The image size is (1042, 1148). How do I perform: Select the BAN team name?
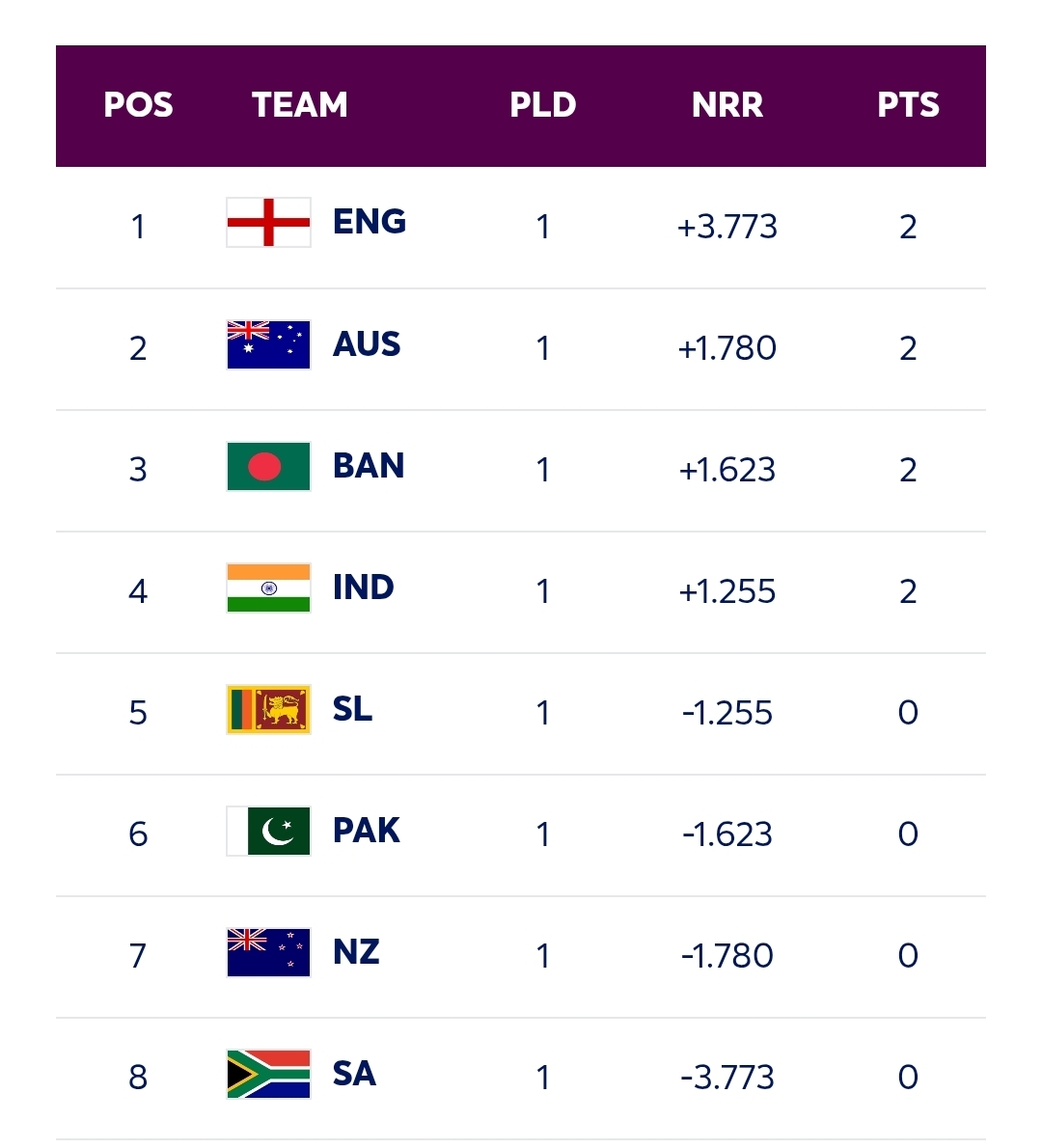(x=369, y=466)
